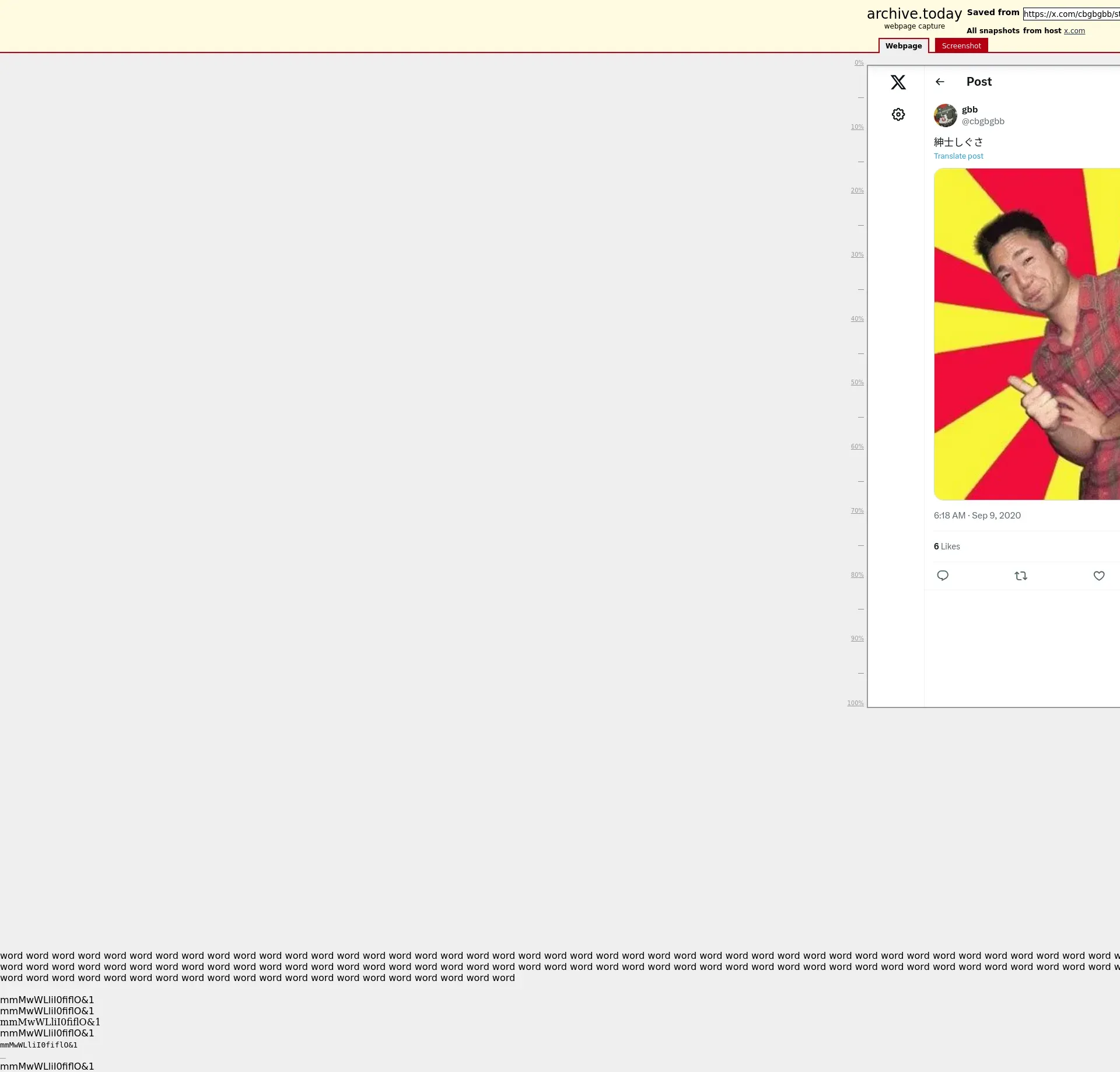Click the saved-from URL input field

[x=1071, y=14]
